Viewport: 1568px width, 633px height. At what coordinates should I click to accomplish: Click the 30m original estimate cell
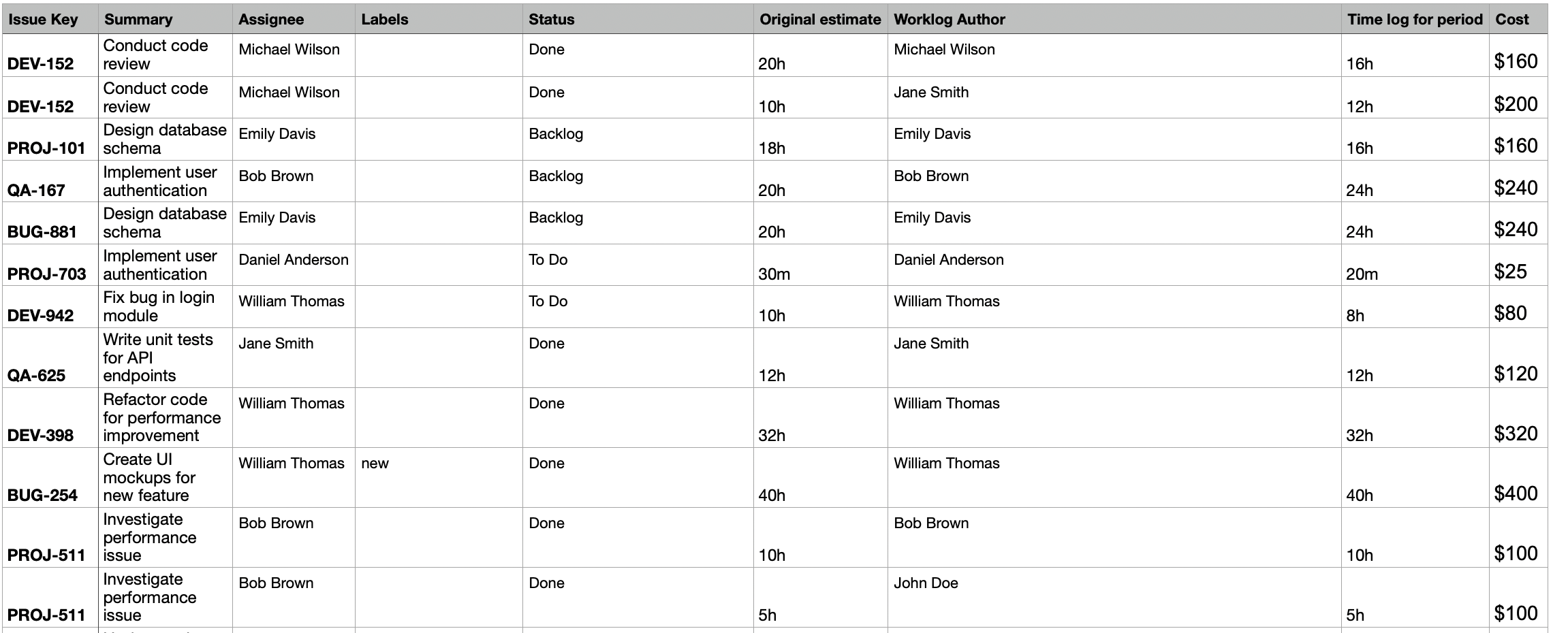774,274
